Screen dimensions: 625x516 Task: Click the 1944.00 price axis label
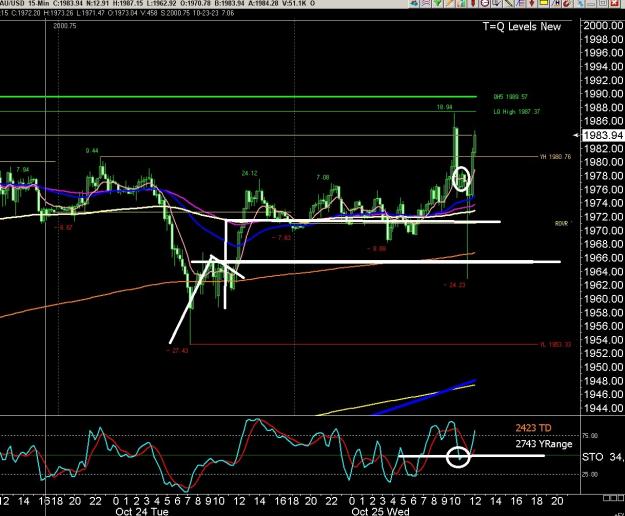[603, 408]
